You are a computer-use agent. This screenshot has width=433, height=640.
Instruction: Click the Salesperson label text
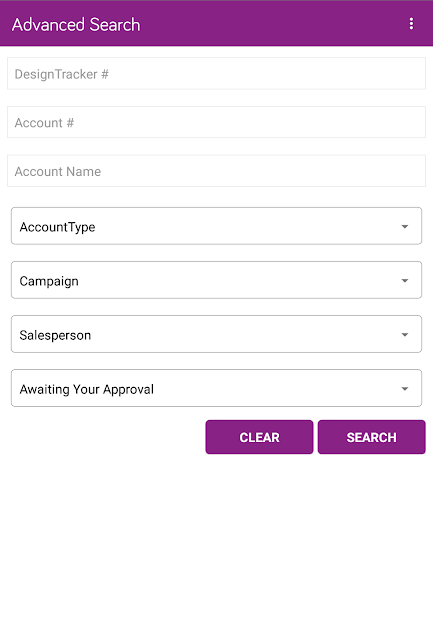coord(55,335)
